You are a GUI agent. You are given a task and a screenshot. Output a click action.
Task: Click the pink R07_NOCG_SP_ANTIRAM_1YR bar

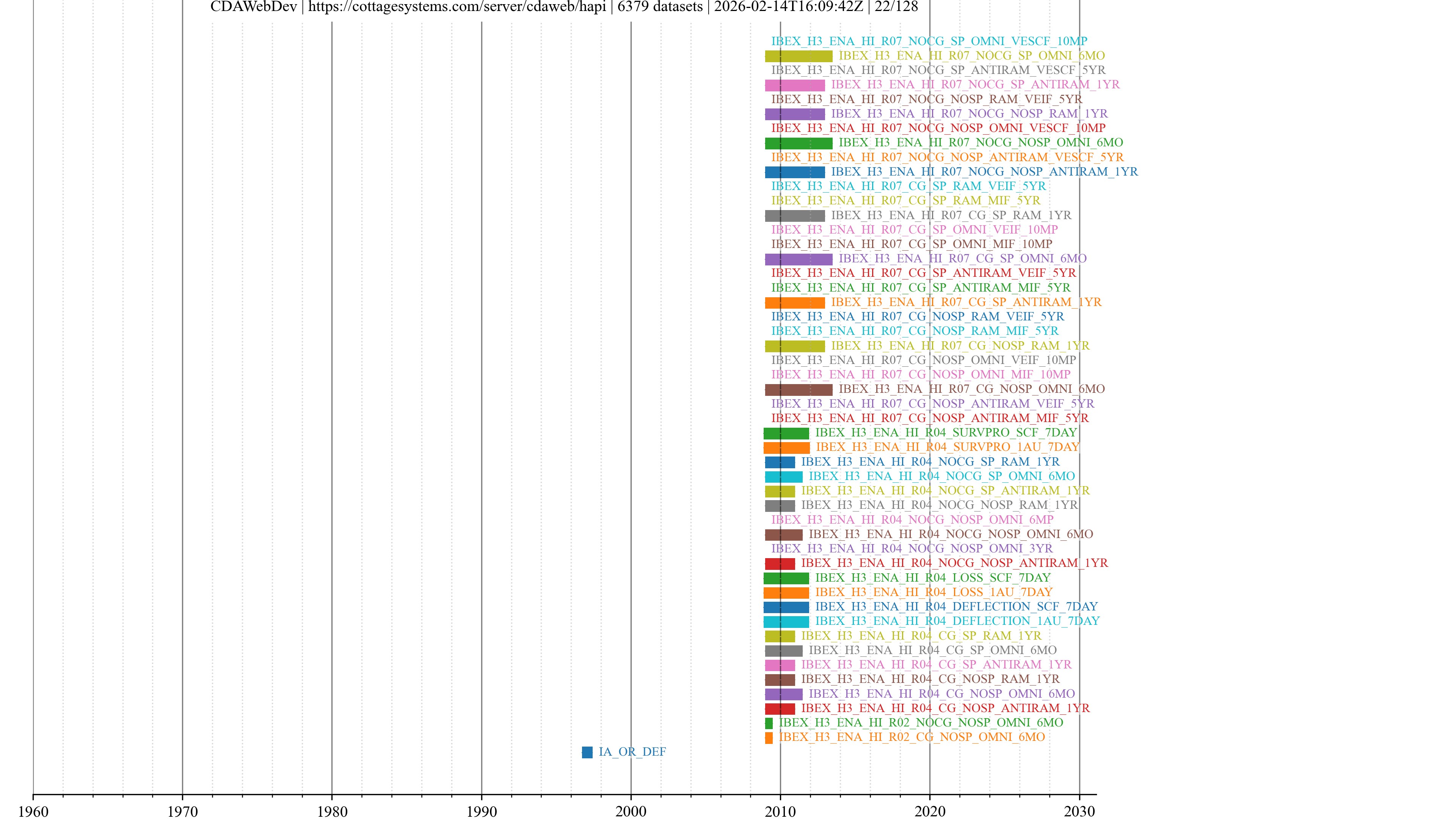click(795, 85)
